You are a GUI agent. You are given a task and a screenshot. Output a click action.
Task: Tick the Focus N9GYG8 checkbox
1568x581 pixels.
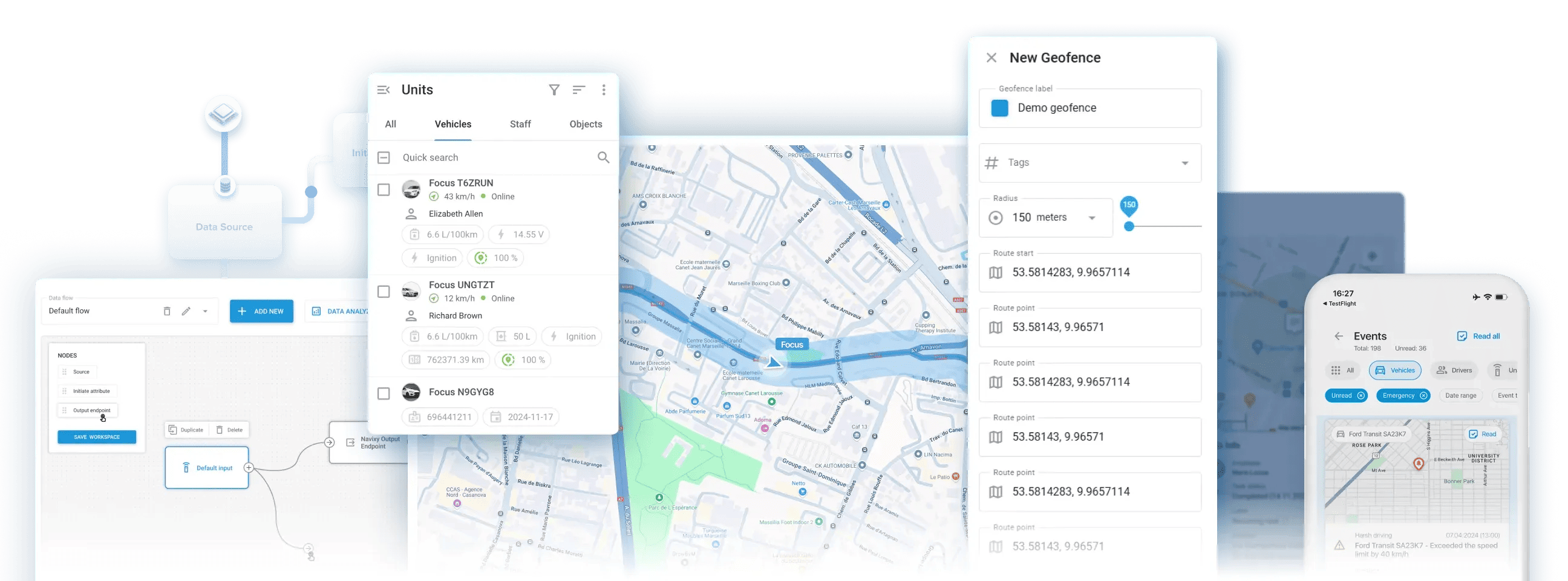(x=384, y=393)
